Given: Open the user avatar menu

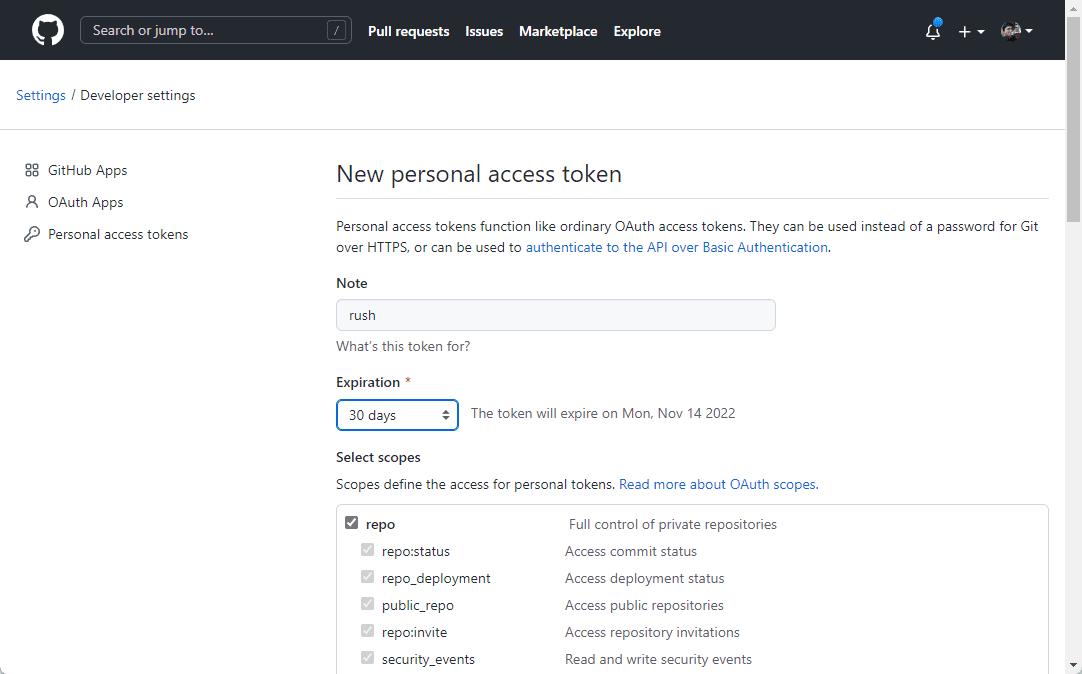Looking at the screenshot, I should coord(1016,31).
